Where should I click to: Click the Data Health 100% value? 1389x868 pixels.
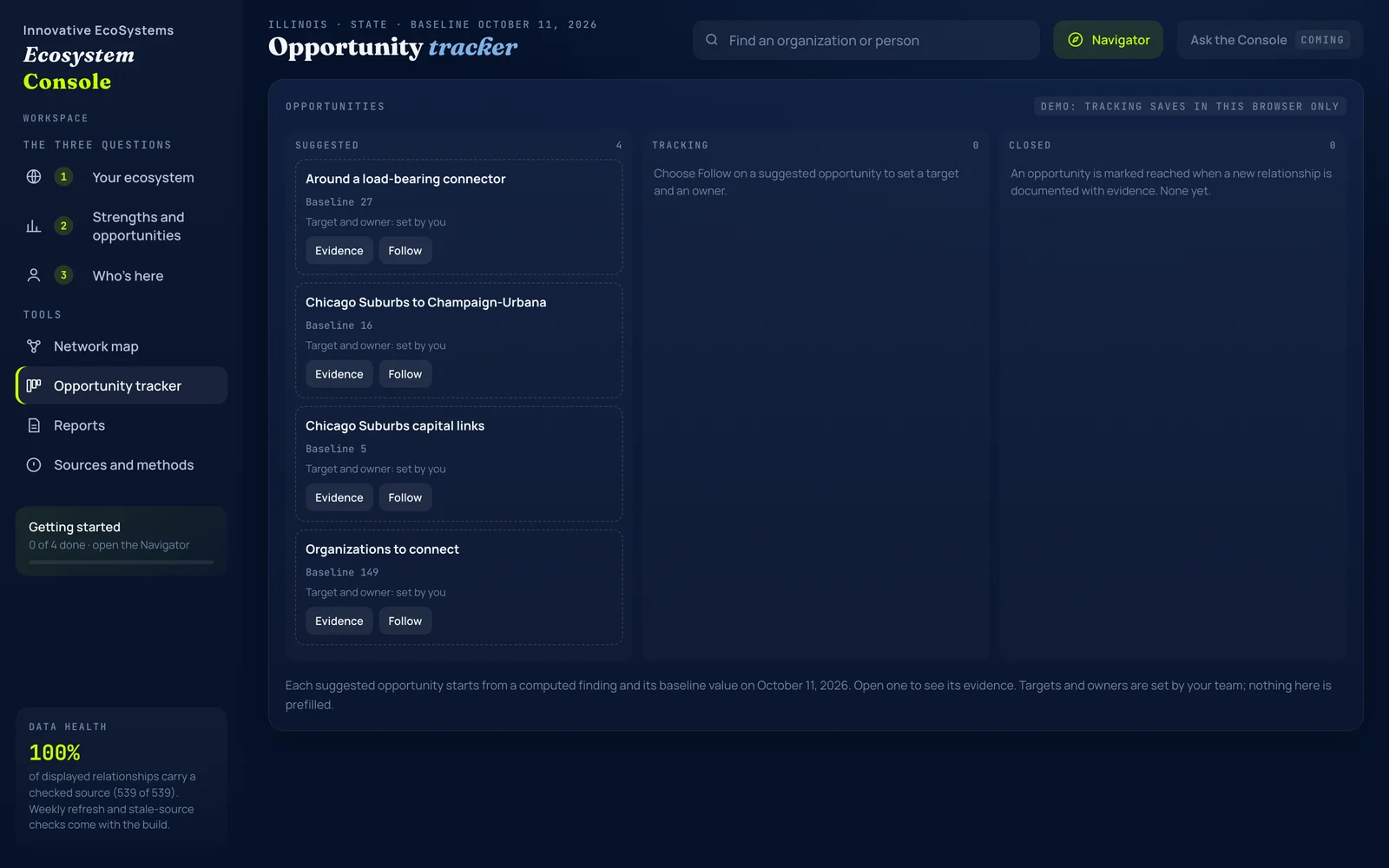(55, 753)
